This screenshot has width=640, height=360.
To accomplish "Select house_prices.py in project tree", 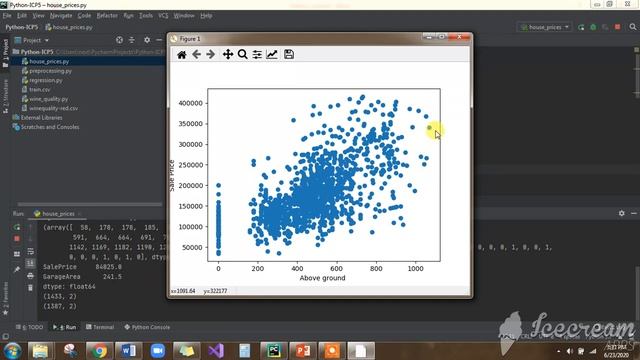I will pos(49,61).
